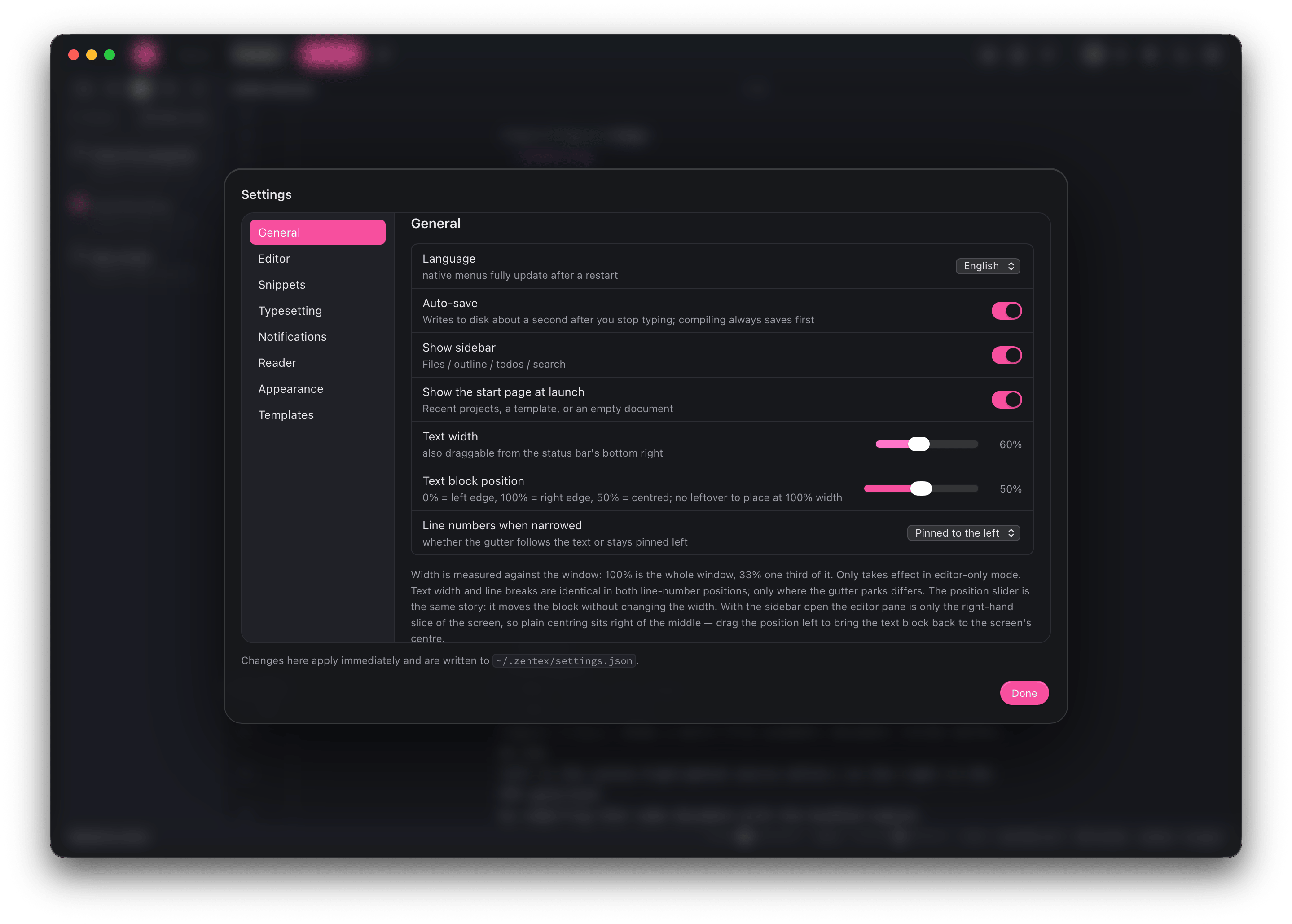Open the Language dropdown set to English

pos(987,266)
